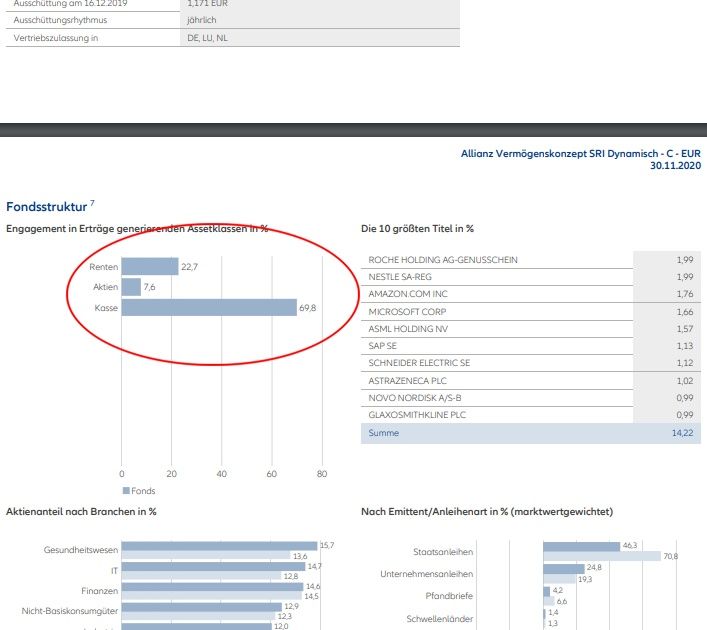Image resolution: width=707 pixels, height=630 pixels.
Task: Select 'SCHNEIDER ELECTRIC SE' row text
Action: pos(419,363)
